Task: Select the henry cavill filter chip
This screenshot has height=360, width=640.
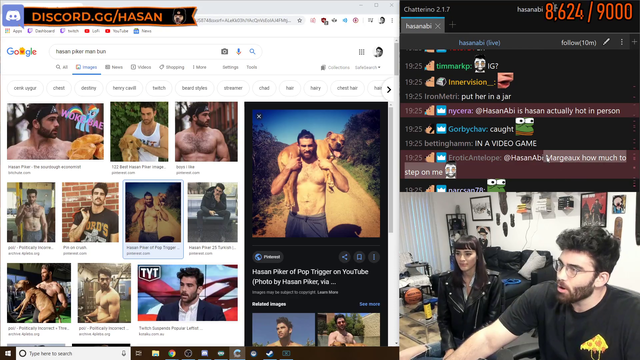Action: (124, 88)
